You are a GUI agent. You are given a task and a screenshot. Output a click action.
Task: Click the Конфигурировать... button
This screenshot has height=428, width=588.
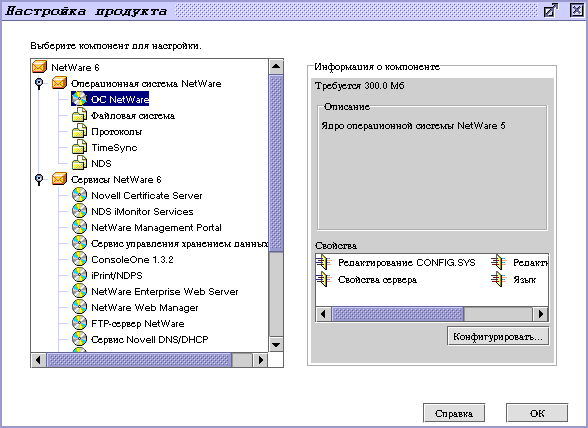(498, 336)
